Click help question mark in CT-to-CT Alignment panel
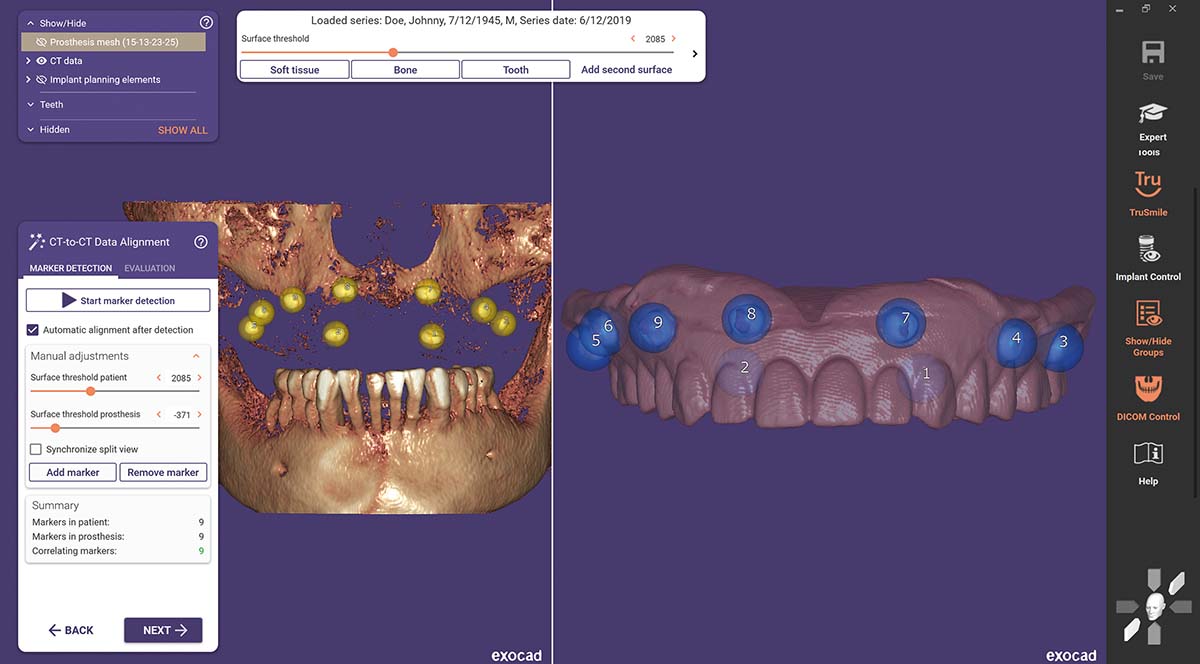The height and width of the screenshot is (664, 1200). tap(200, 242)
